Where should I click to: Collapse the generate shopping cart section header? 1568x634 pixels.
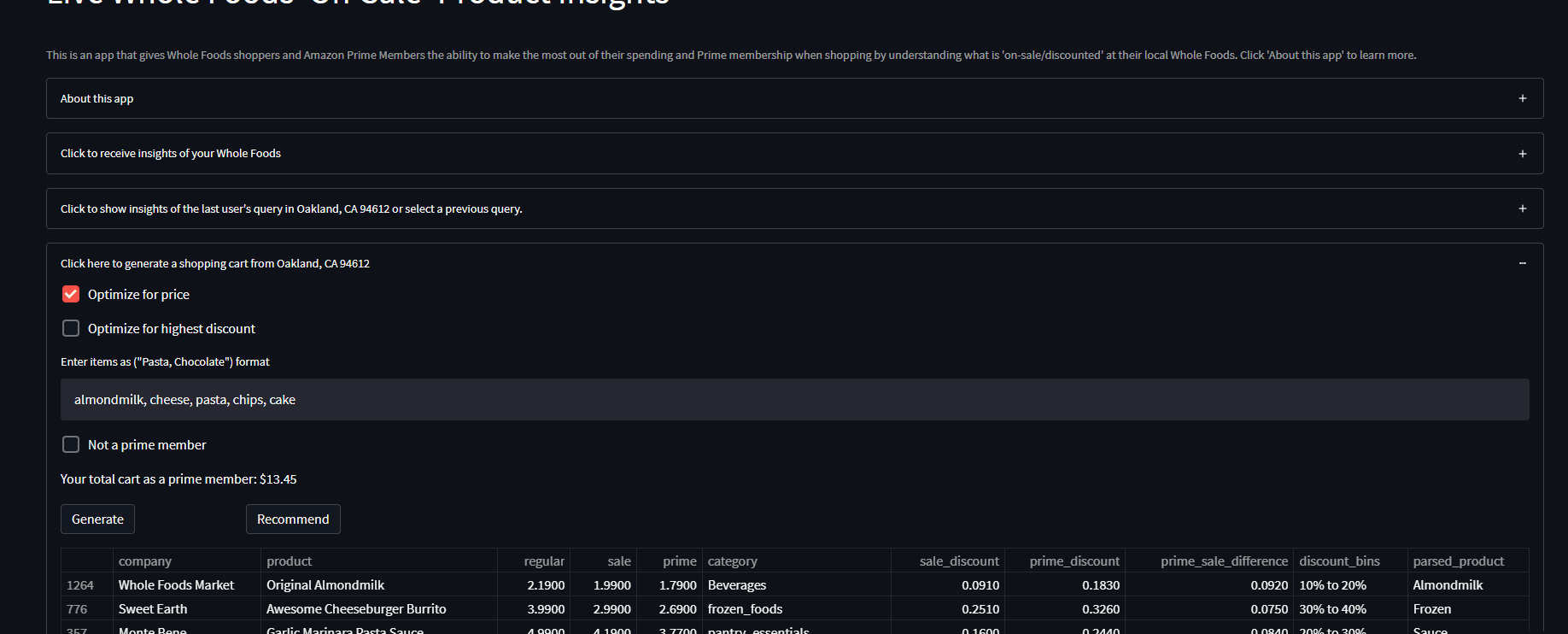tap(794, 263)
